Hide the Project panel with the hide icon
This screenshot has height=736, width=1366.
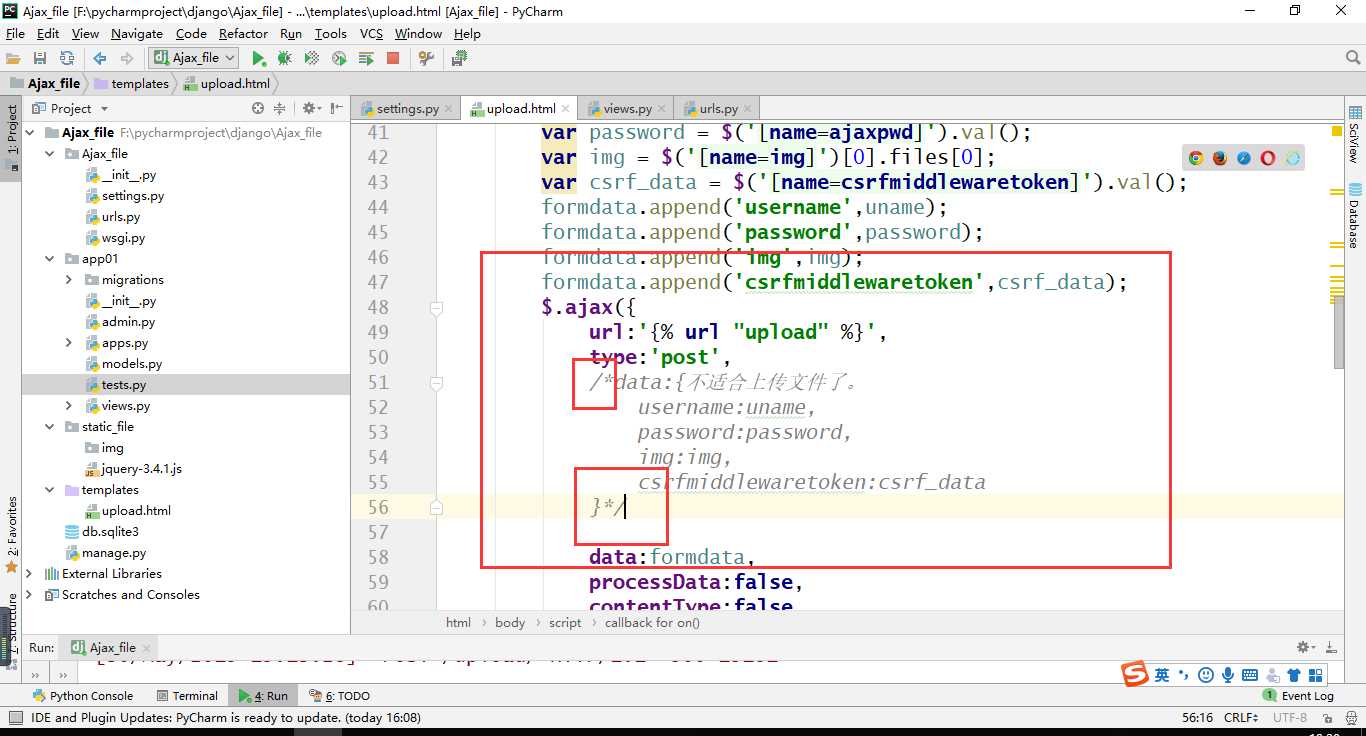335,108
